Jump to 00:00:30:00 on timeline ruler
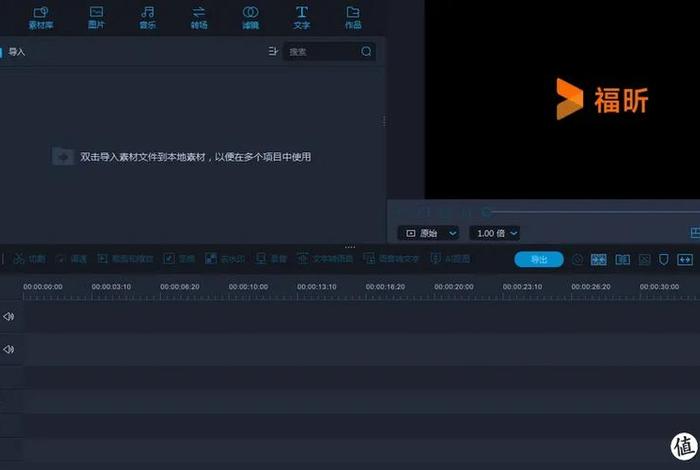The width and height of the screenshot is (700, 470). [659, 287]
